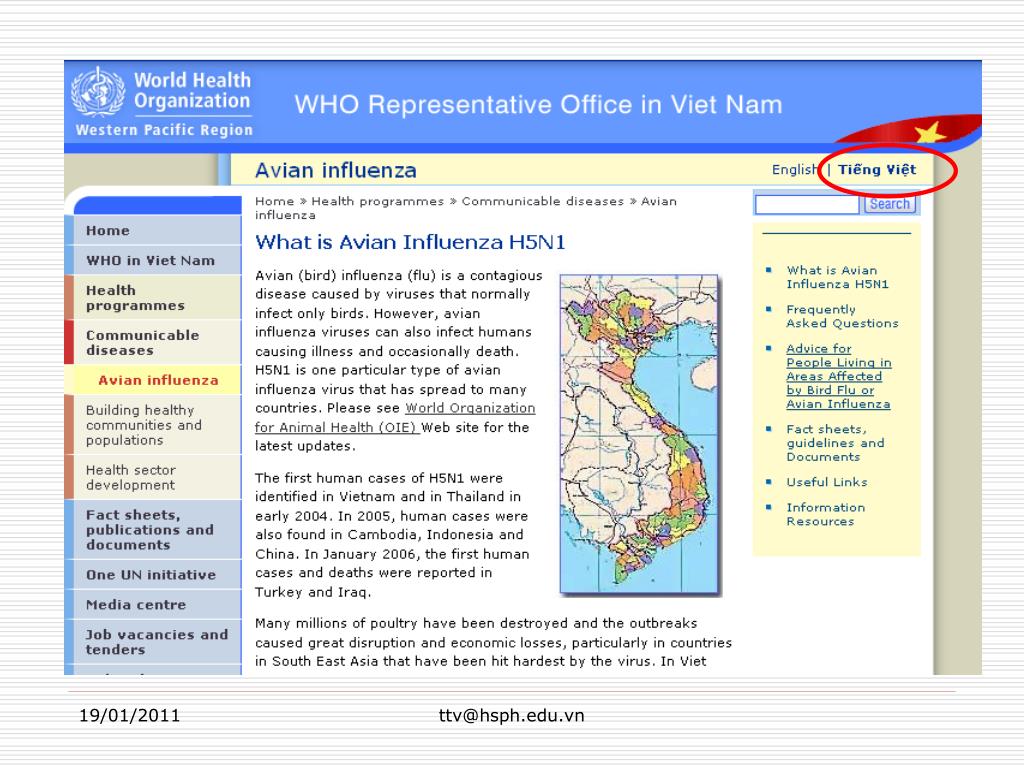This screenshot has width=1024, height=768.
Task: Switch language to English
Action: tap(794, 170)
